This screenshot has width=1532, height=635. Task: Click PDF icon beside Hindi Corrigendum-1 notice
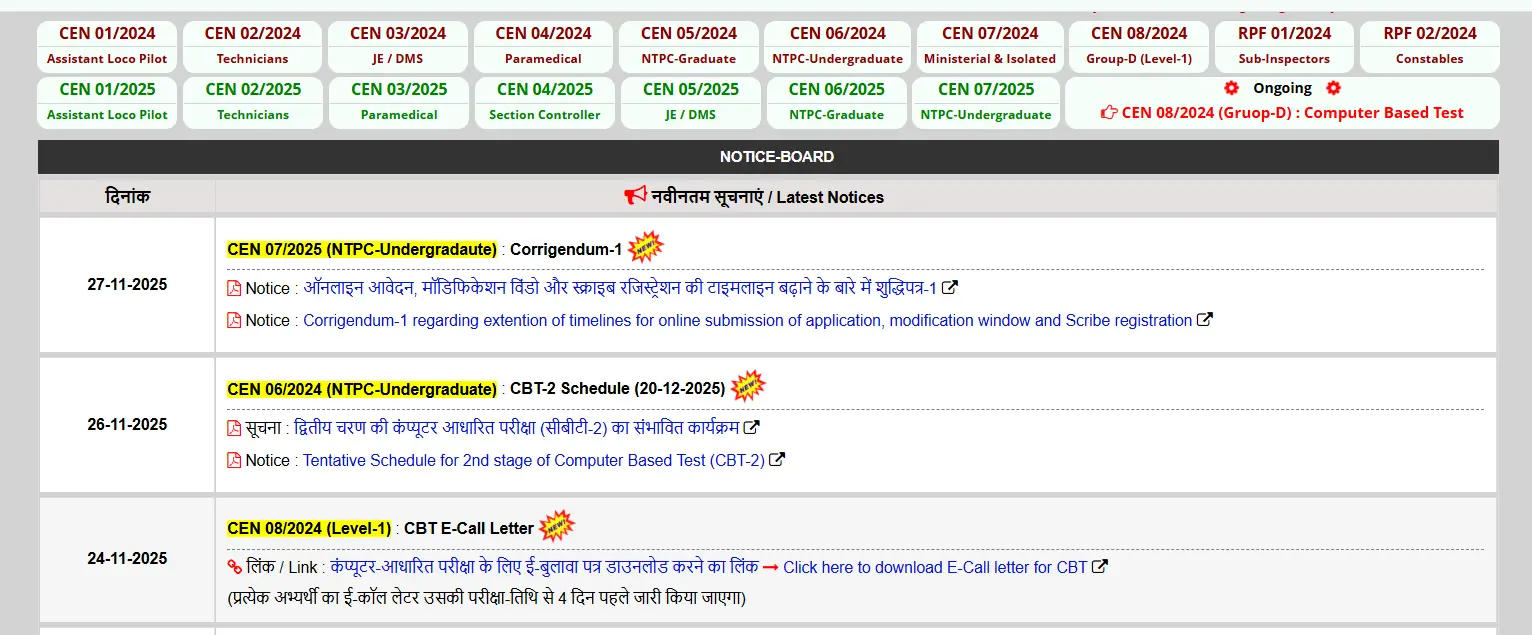coord(234,289)
